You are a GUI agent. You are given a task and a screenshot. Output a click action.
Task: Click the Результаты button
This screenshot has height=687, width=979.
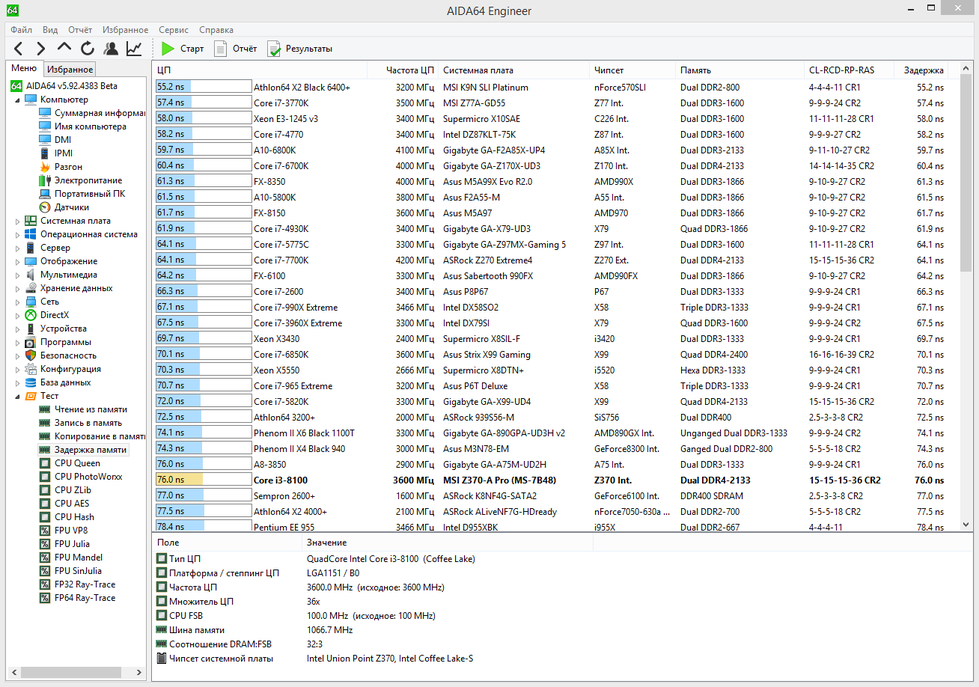click(300, 48)
